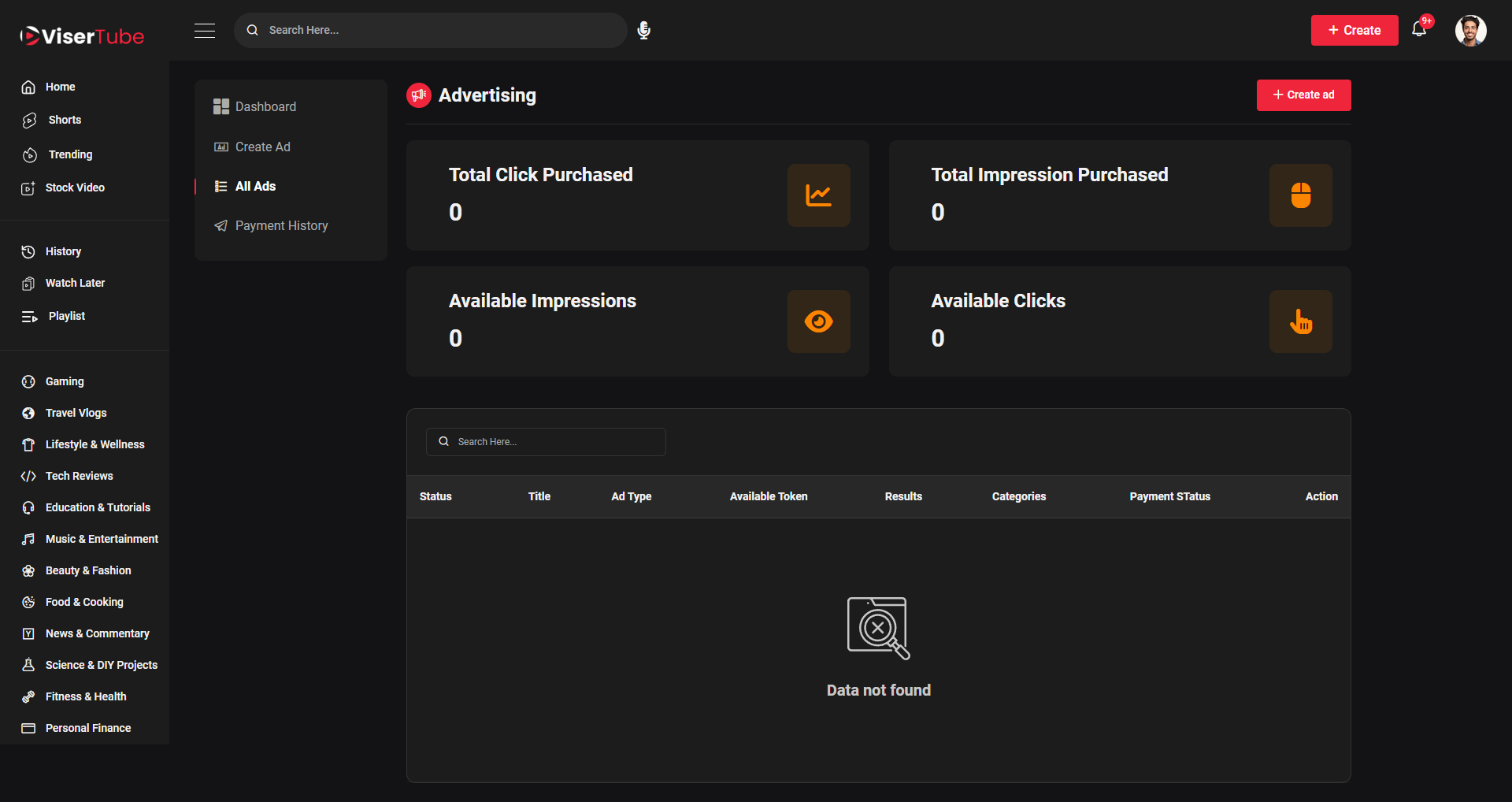Click the voice search microphone icon
The height and width of the screenshot is (802, 1512).
pos(643,30)
